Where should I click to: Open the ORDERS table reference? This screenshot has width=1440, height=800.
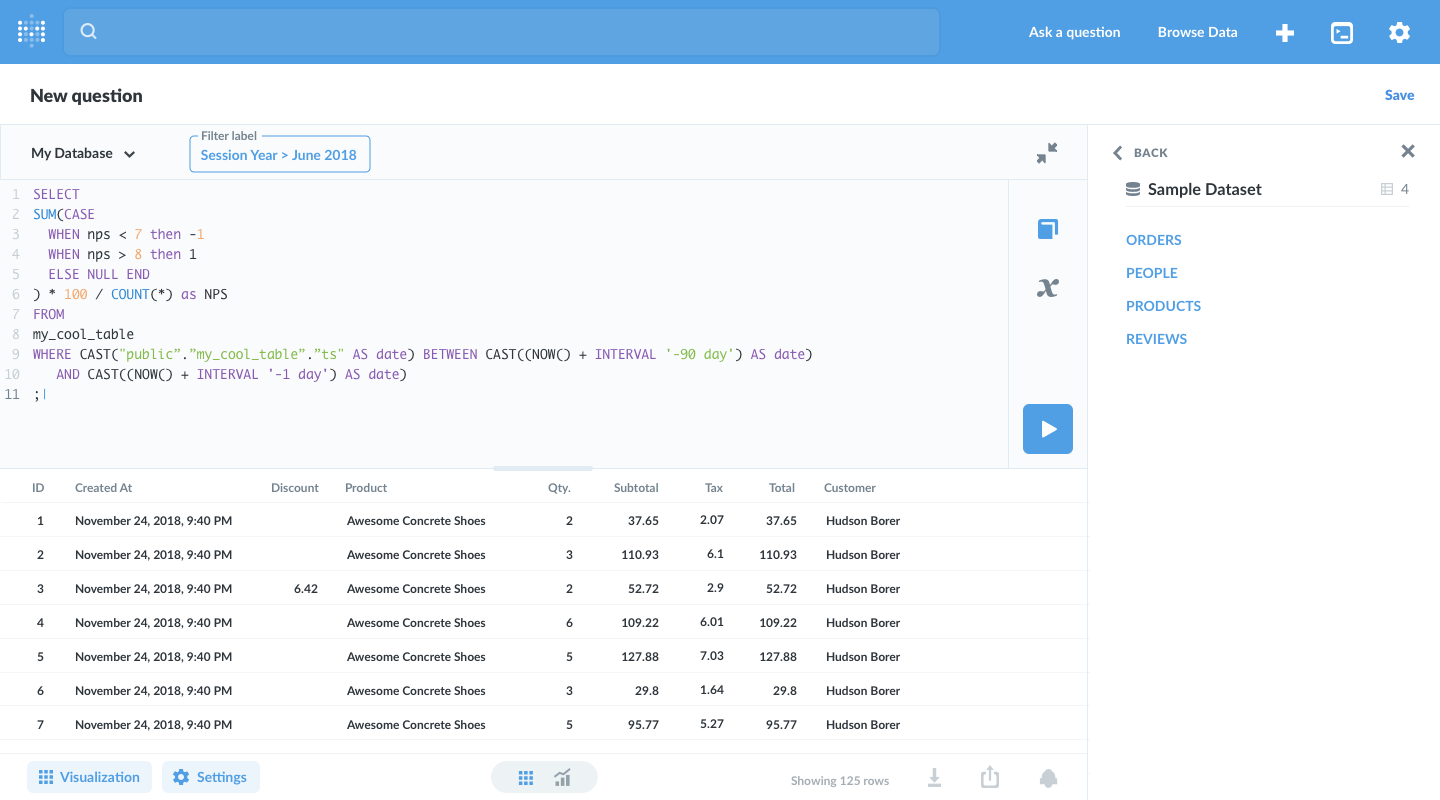pyautogui.click(x=1154, y=240)
